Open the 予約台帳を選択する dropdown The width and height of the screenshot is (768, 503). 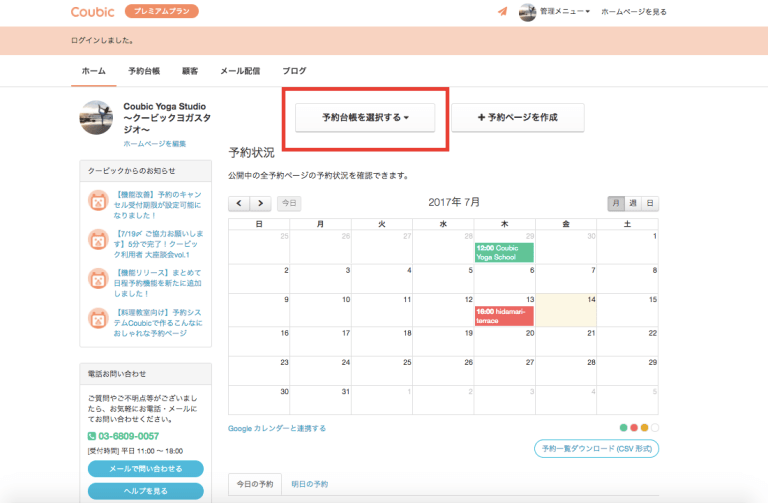[365, 118]
